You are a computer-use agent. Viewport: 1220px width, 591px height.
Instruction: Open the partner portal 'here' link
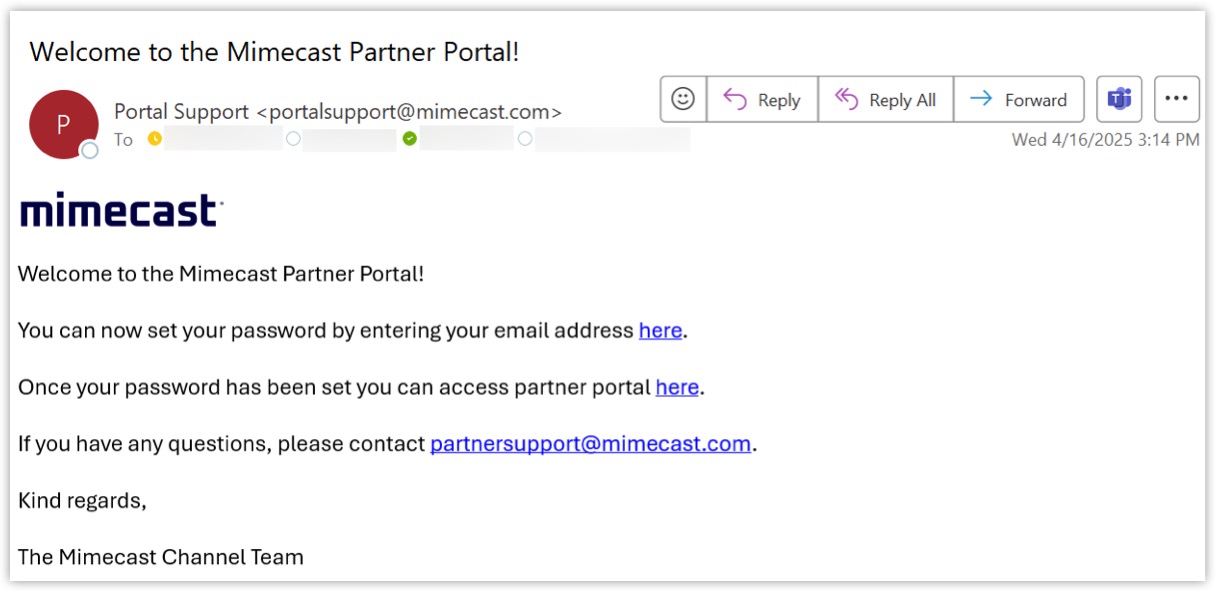click(x=677, y=387)
